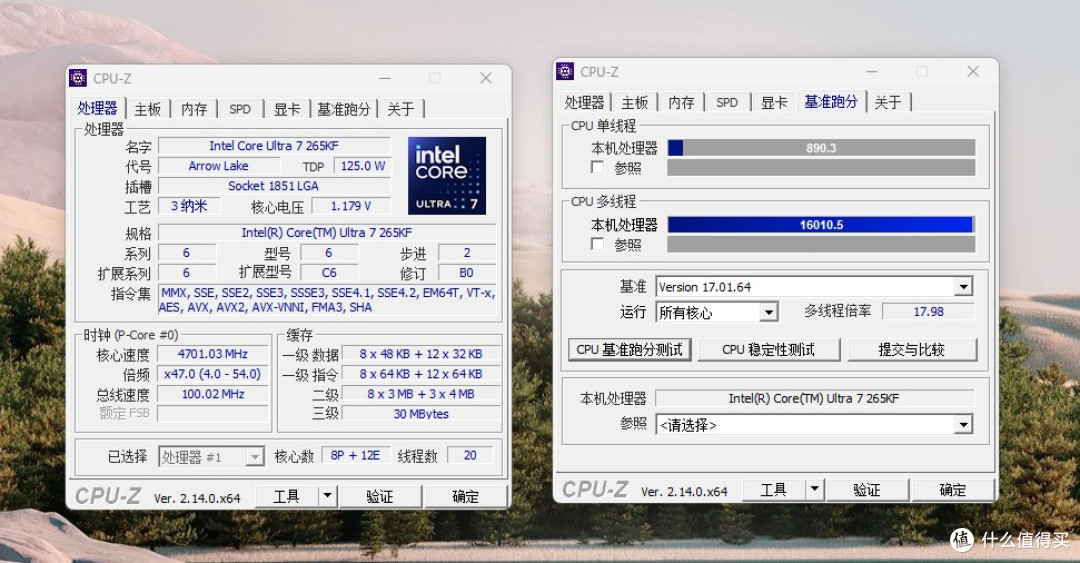Open the 参照 <请选择> dropdown

tap(963, 424)
